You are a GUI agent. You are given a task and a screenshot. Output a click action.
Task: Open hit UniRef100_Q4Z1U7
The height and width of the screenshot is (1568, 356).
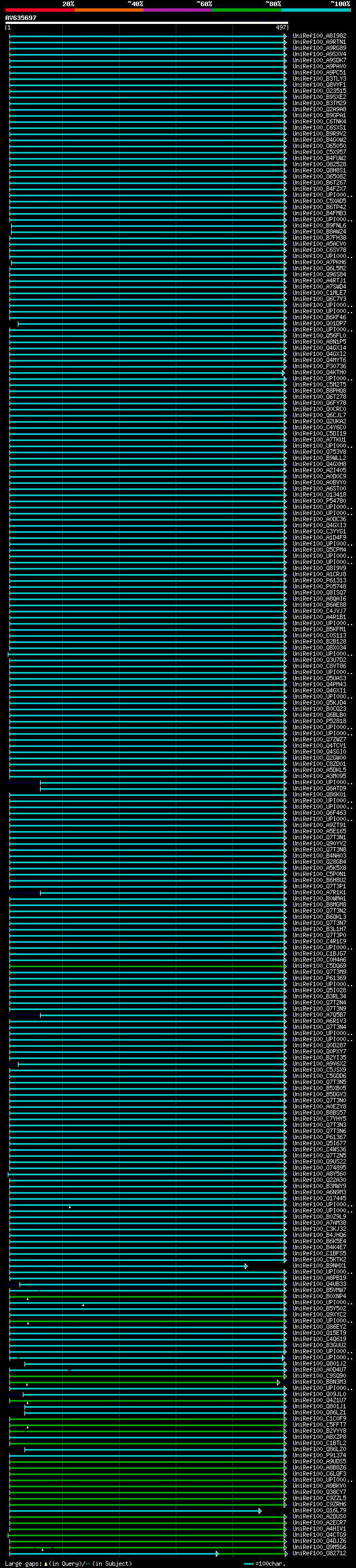tap(319, 1401)
